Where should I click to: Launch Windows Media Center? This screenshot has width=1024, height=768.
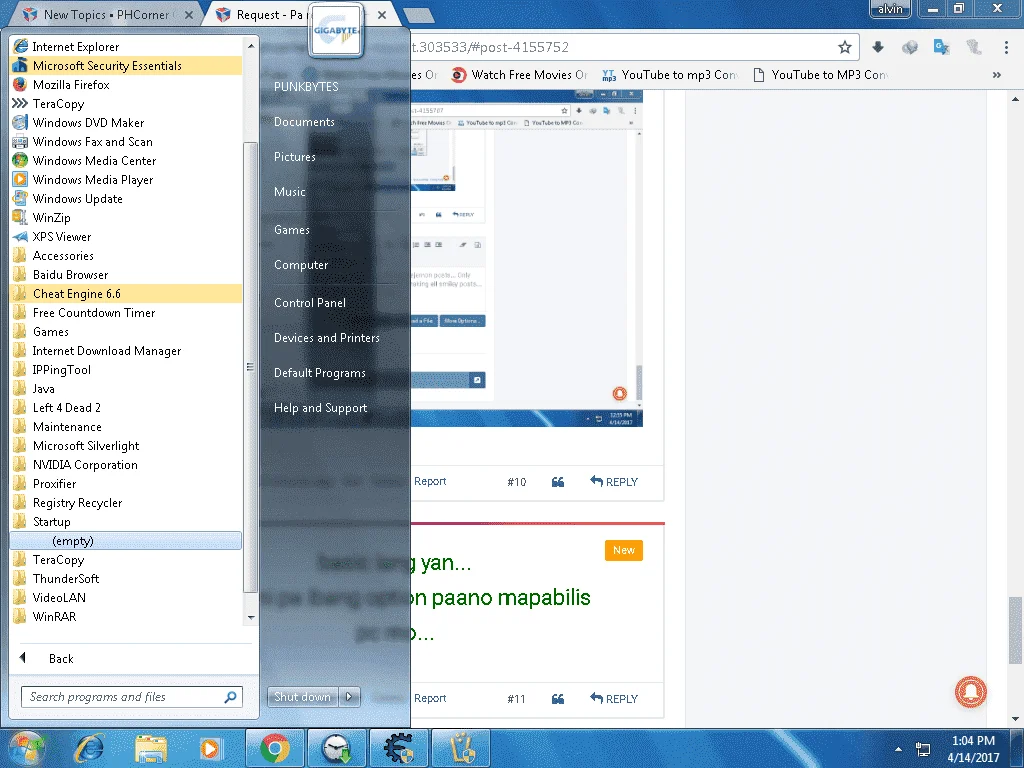(126, 160)
